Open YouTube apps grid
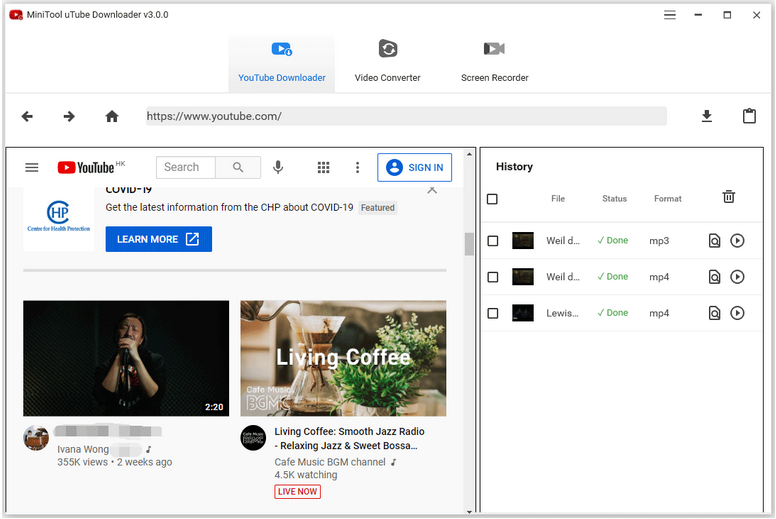 [x=323, y=168]
